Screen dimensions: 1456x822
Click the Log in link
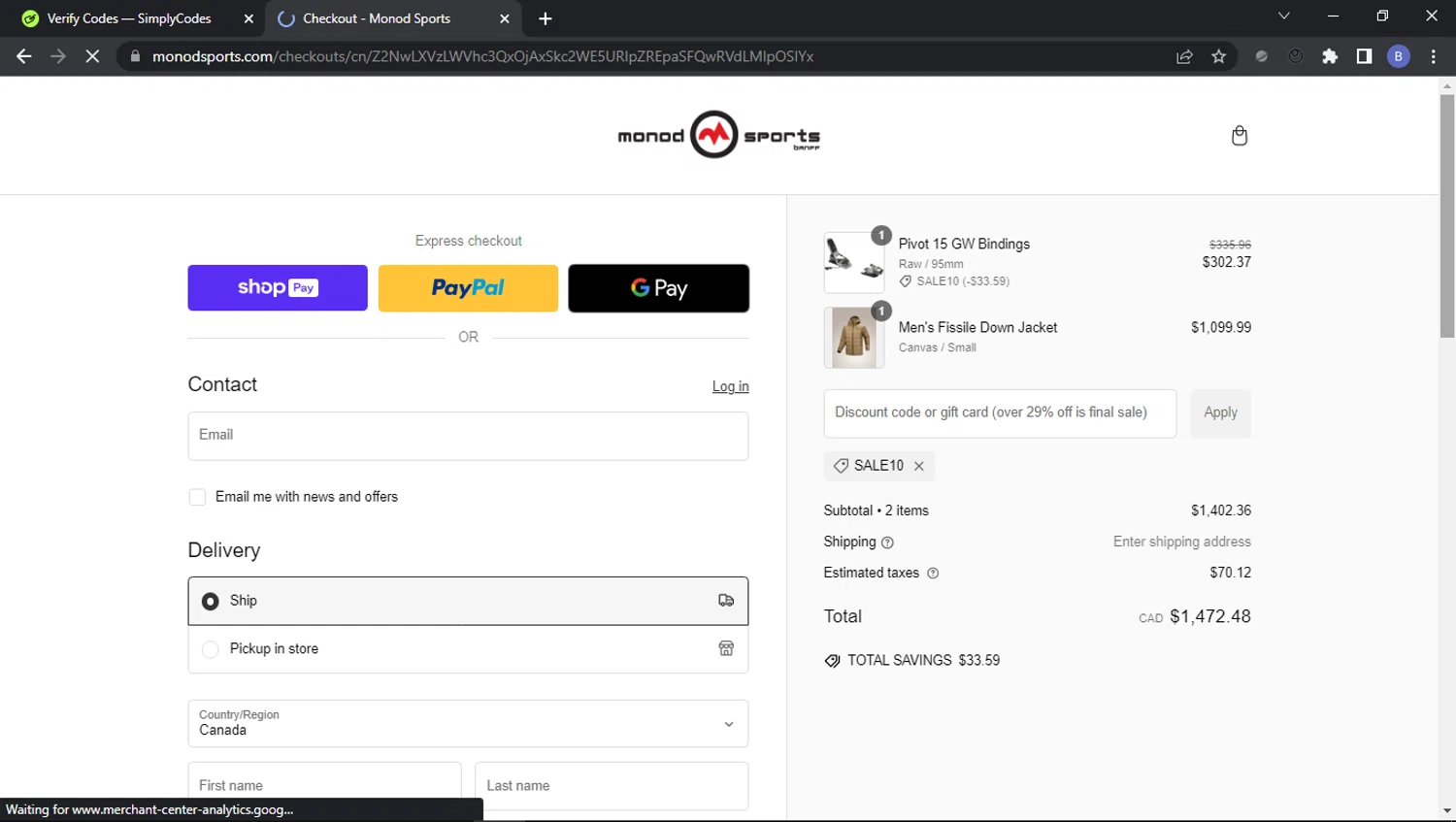pos(730,386)
